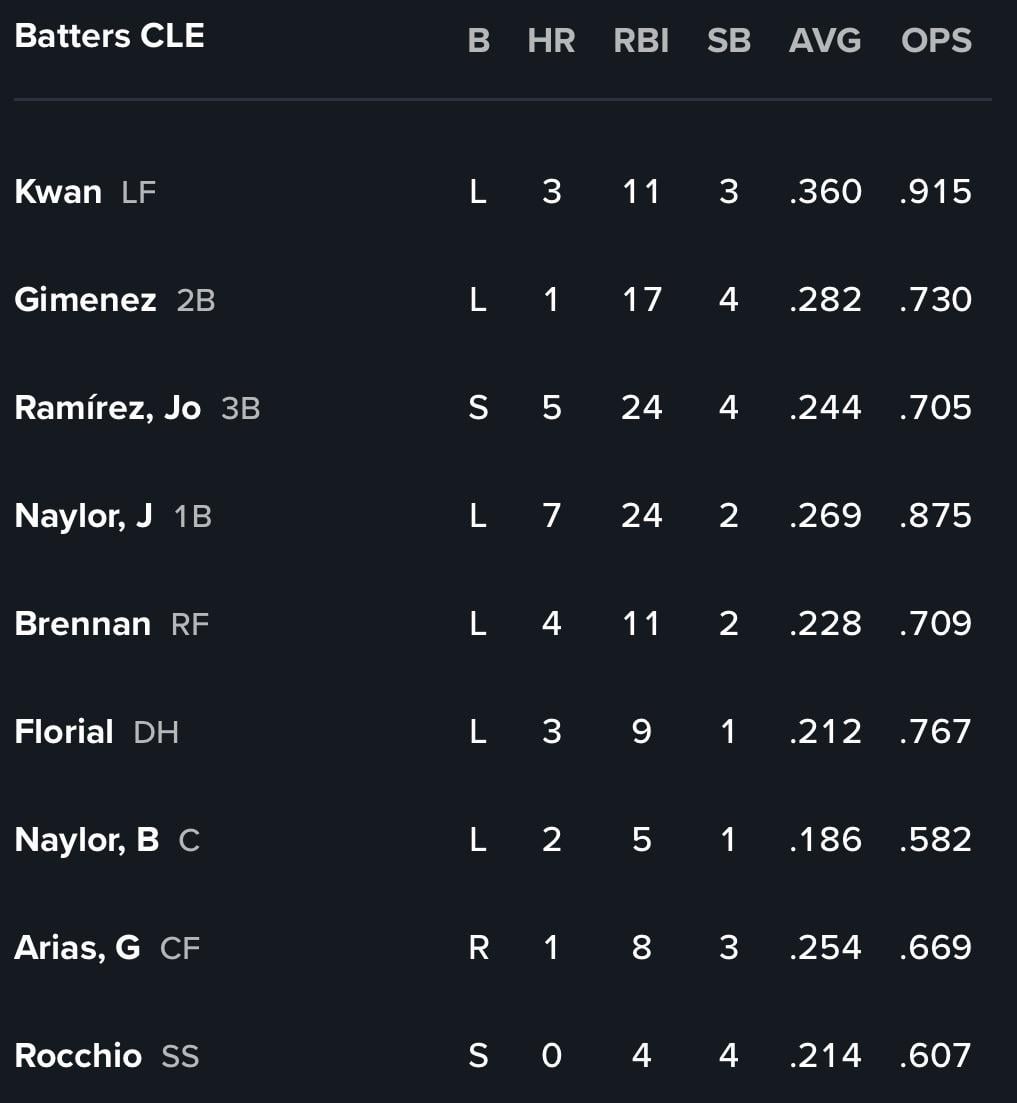Select Rocchio's .607 OPS value
1017x1103 pixels.
click(x=935, y=1056)
